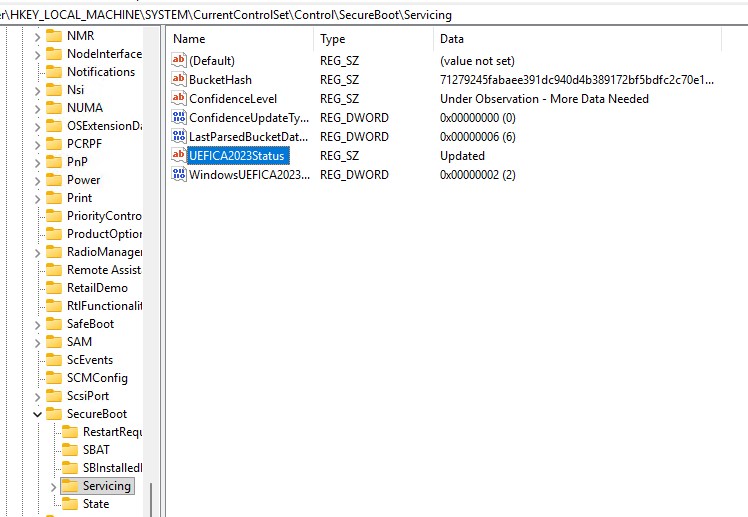Viewport: 748px width, 517px height.
Task: Expand the SafeBoot key chevron
Action: (38, 324)
